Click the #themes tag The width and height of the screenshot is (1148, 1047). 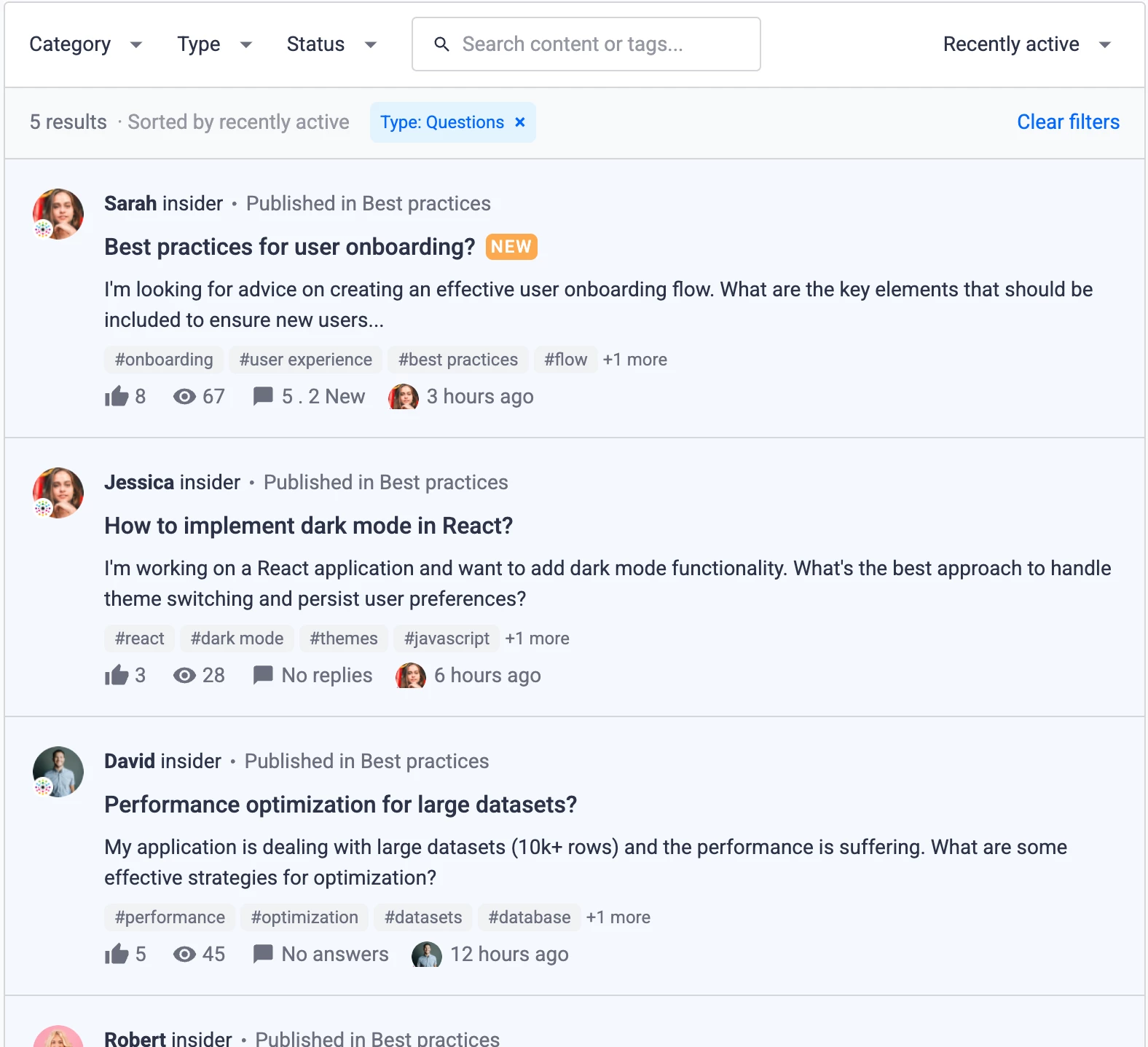(x=344, y=639)
